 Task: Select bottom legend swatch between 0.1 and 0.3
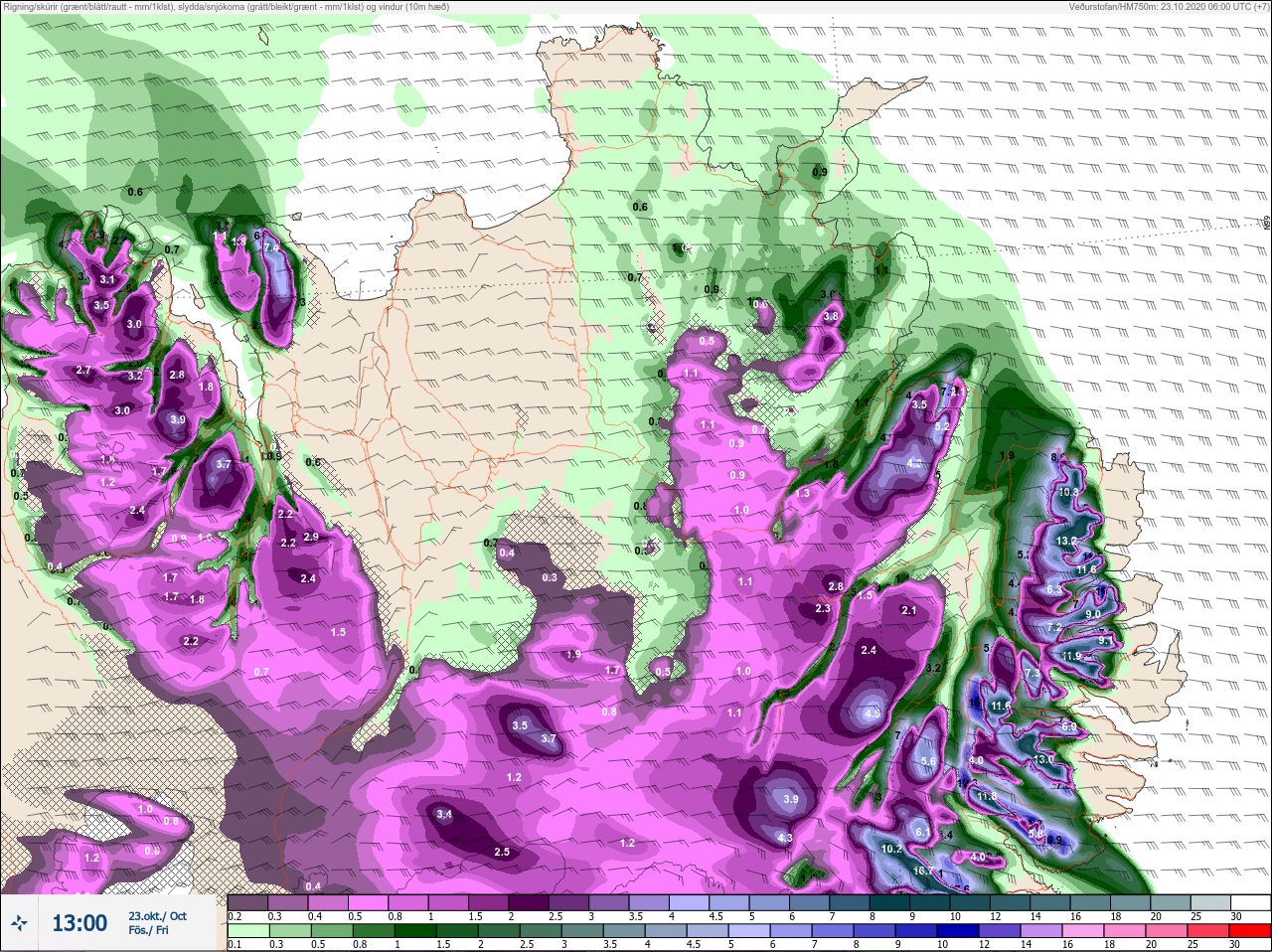(248, 931)
